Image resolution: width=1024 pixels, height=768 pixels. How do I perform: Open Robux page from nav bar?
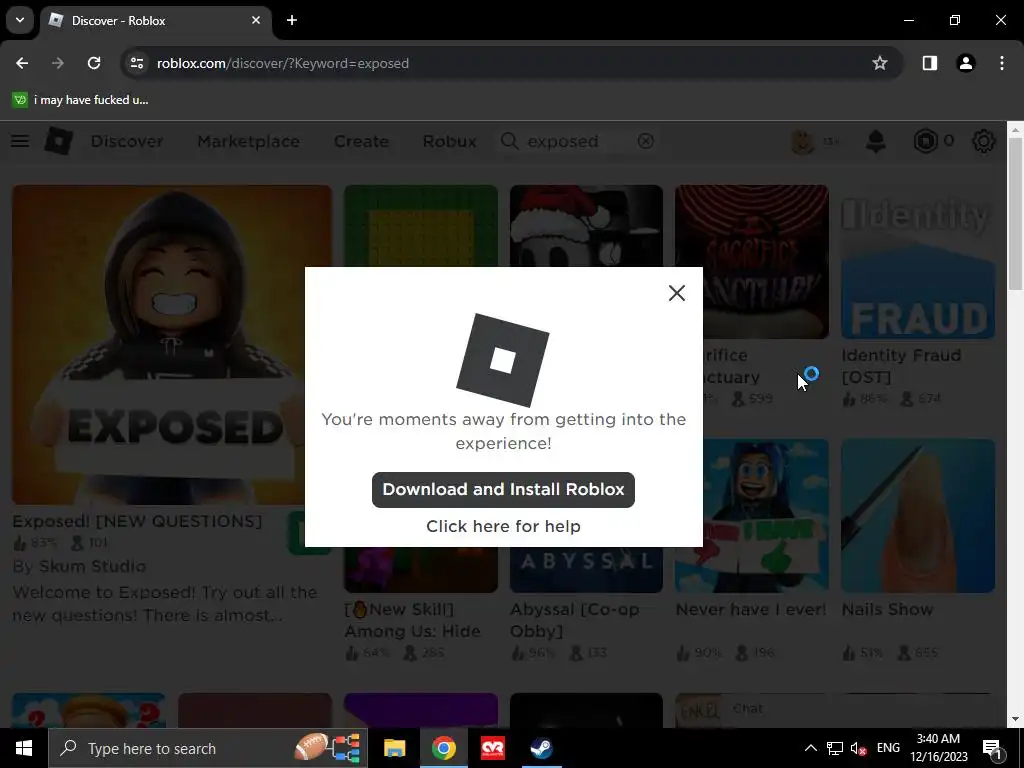click(449, 141)
